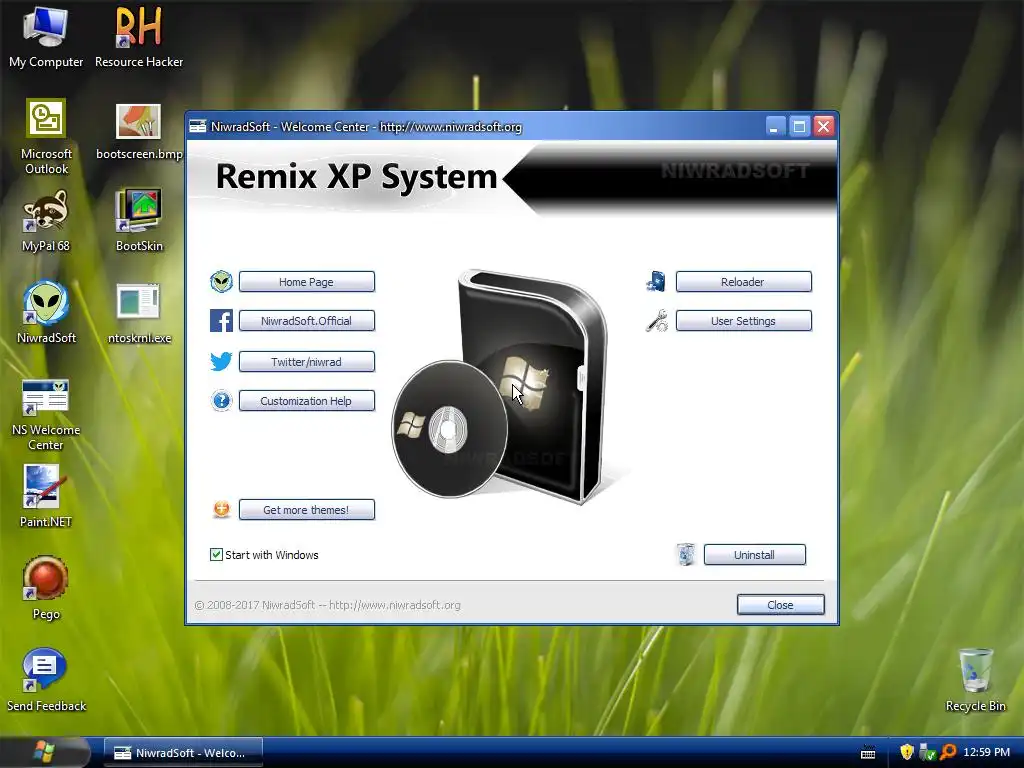1024x768 pixels.
Task: Click the wrench icon beside User Settings
Action: pyautogui.click(x=656, y=321)
